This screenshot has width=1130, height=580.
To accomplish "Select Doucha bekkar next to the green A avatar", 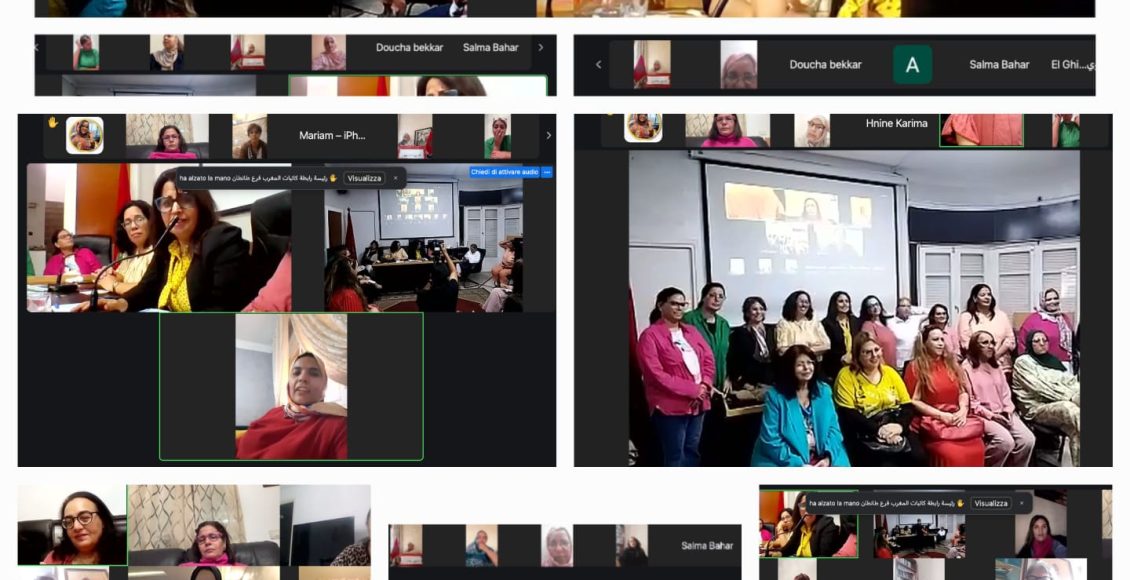I will [825, 65].
